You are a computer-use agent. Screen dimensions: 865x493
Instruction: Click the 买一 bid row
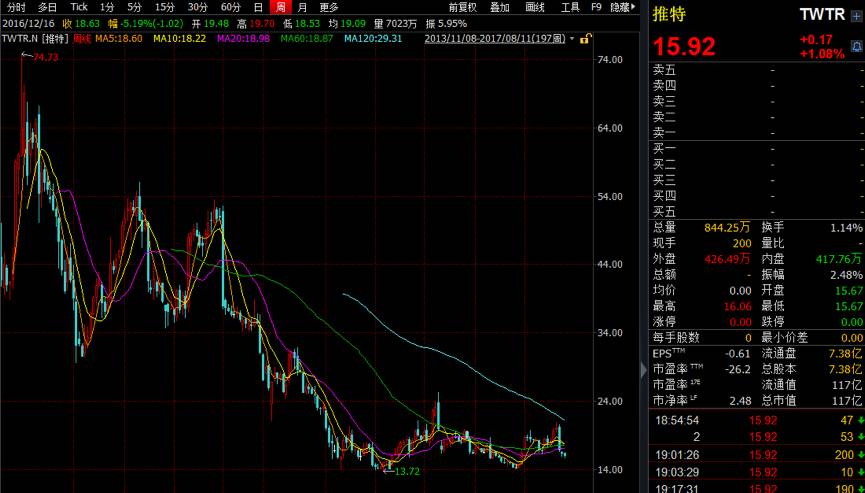pos(758,149)
